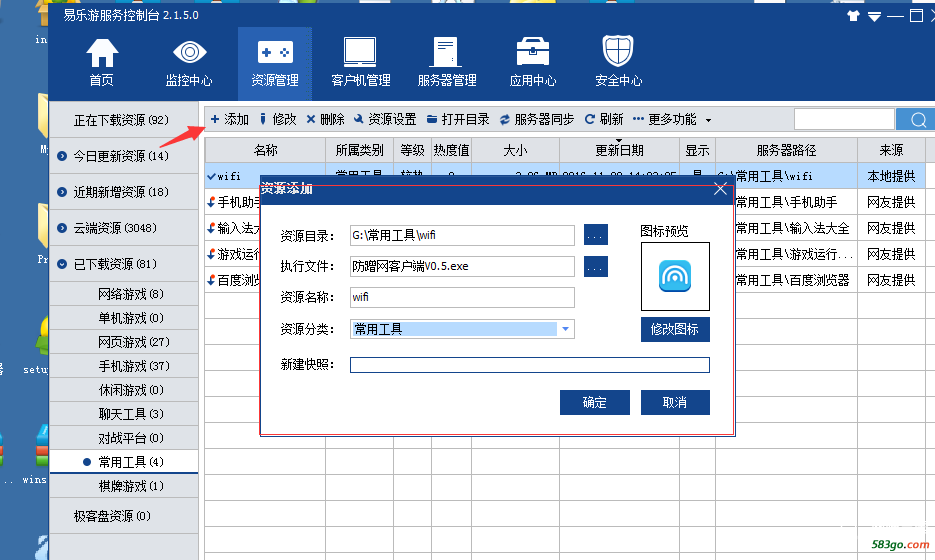Sort by 热度值 column header
Viewport: 935px width, 560px height.
[451, 150]
